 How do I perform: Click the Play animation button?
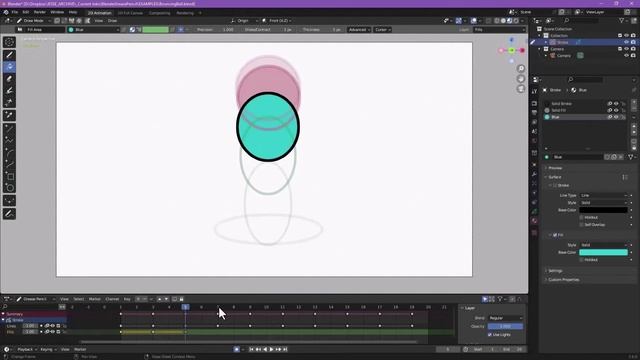(271, 349)
